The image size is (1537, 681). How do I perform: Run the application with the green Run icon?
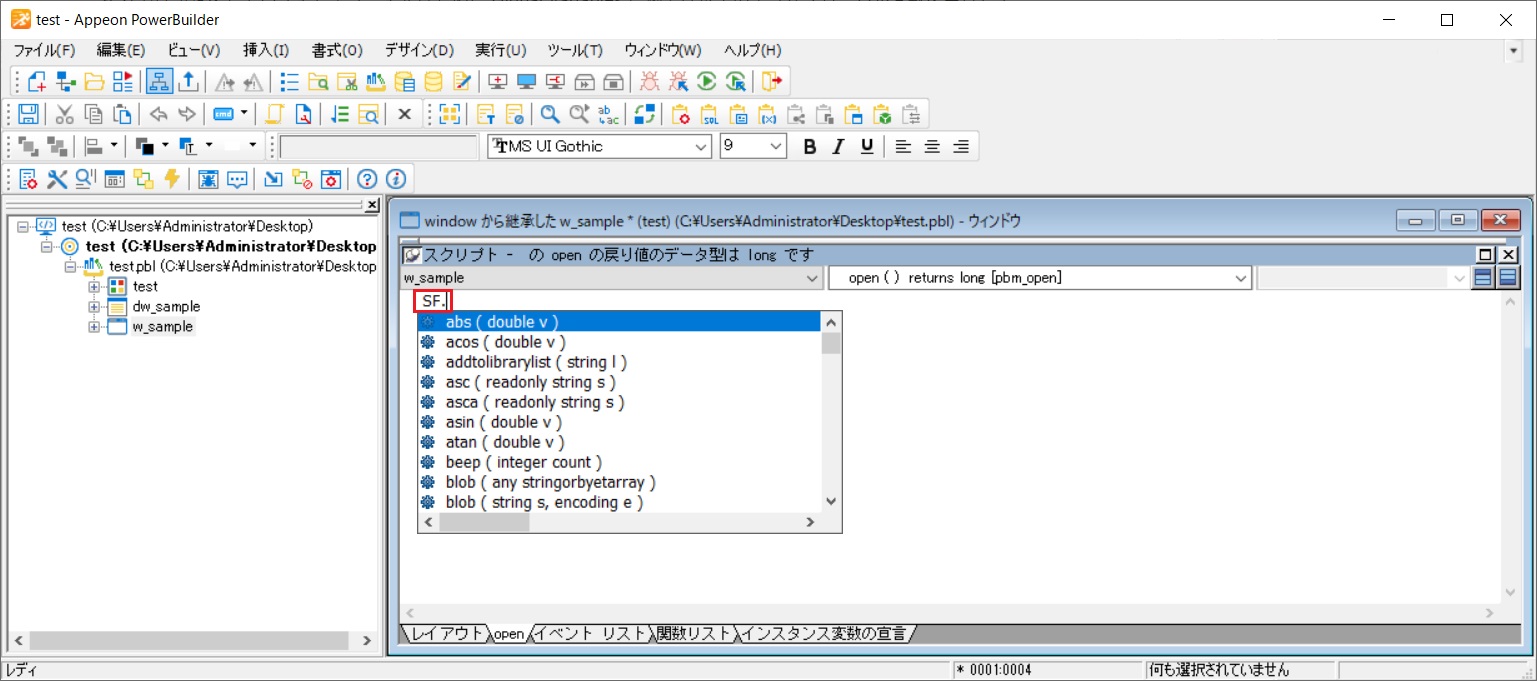click(x=706, y=81)
